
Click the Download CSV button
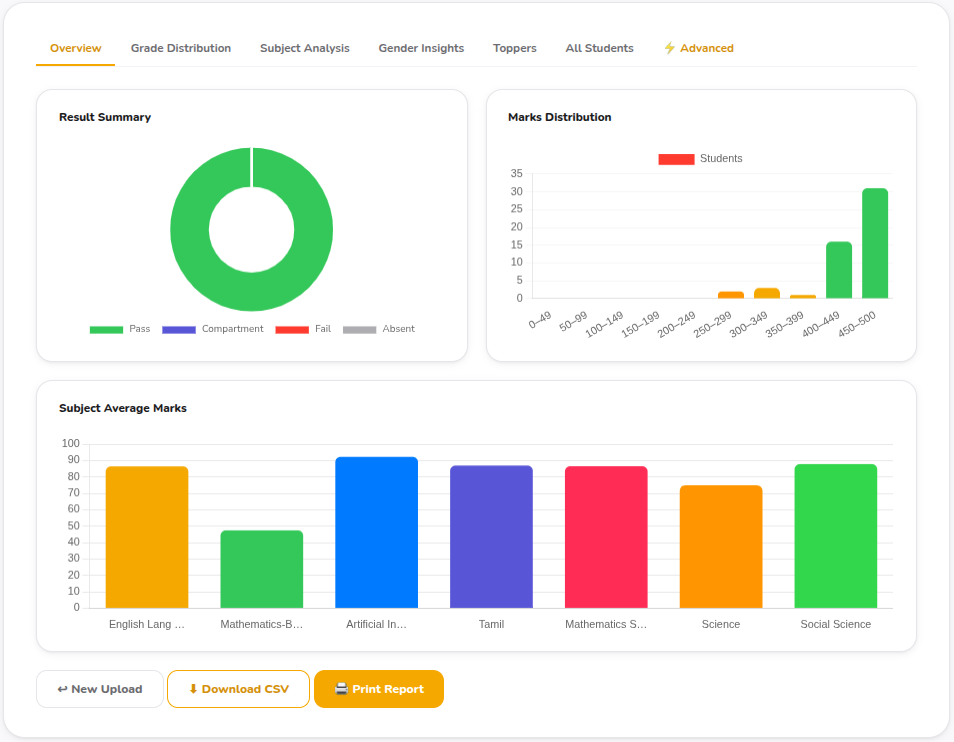(238, 689)
